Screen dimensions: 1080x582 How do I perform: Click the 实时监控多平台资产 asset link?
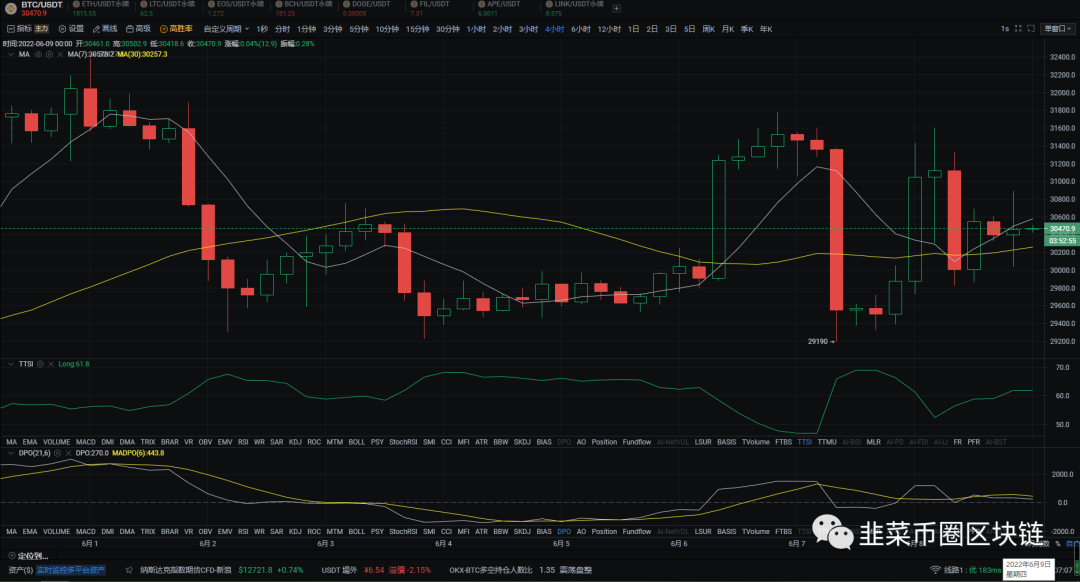[x=70, y=570]
